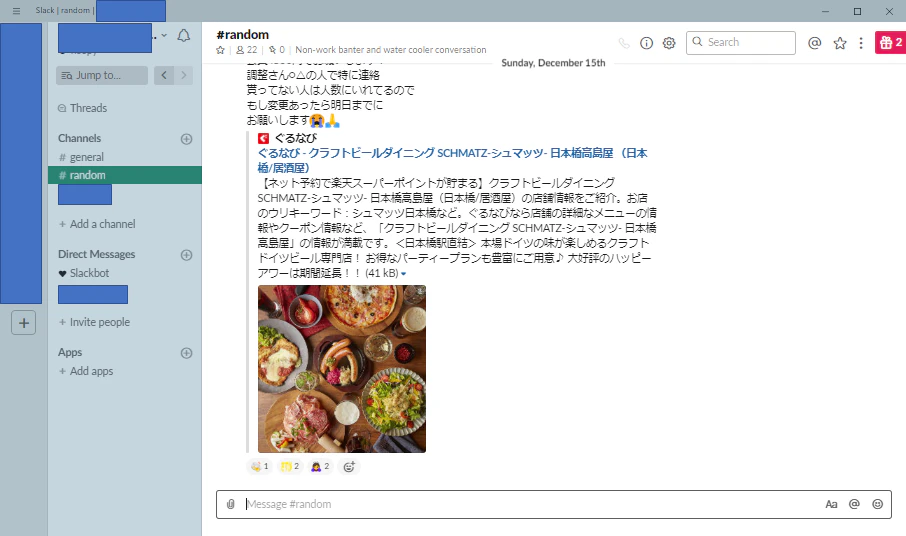906x536 pixels.
Task: Click Invite people link
Action: [x=94, y=322]
